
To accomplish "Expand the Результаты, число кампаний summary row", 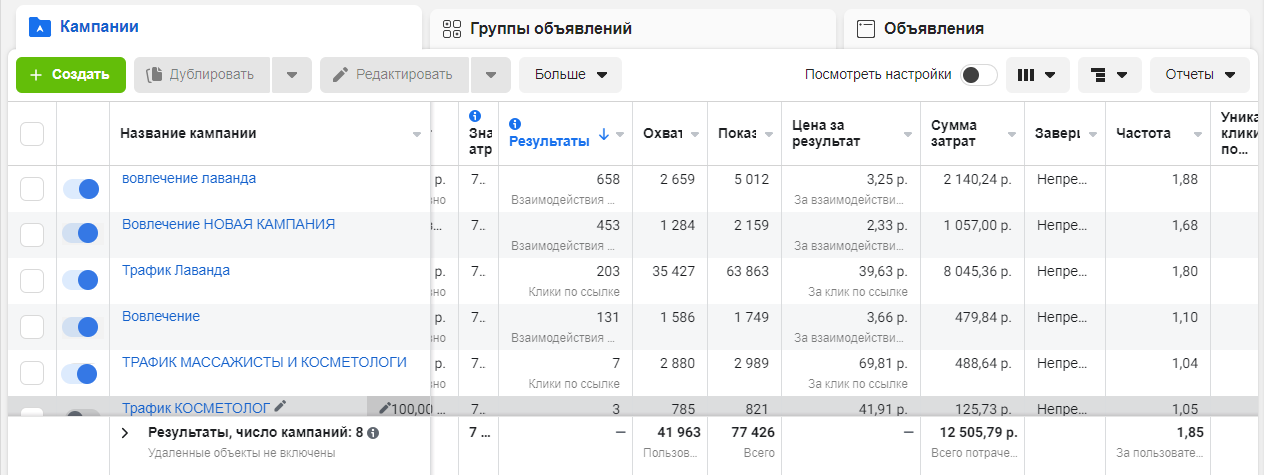I will (125, 433).
